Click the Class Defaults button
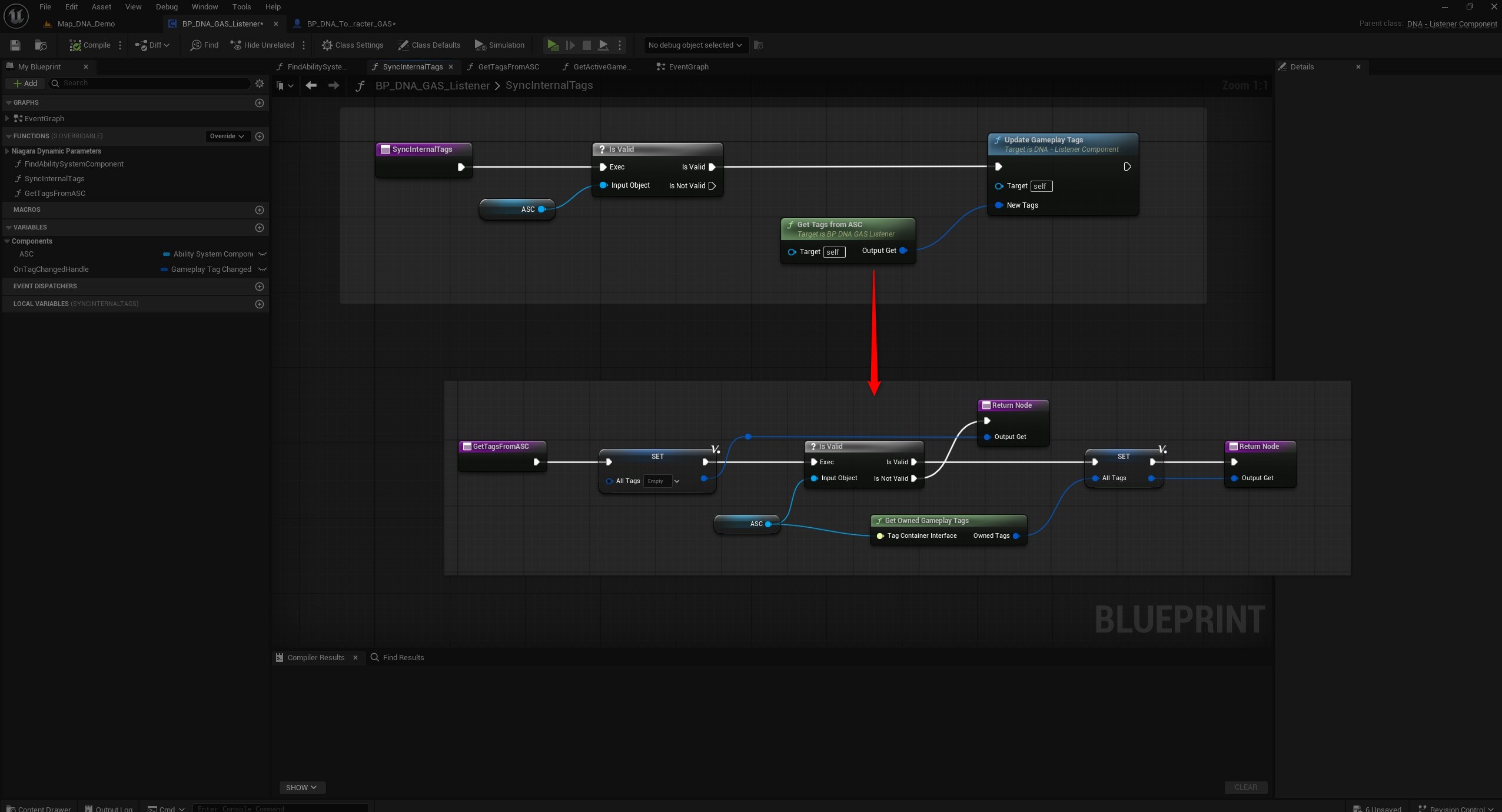 [429, 45]
